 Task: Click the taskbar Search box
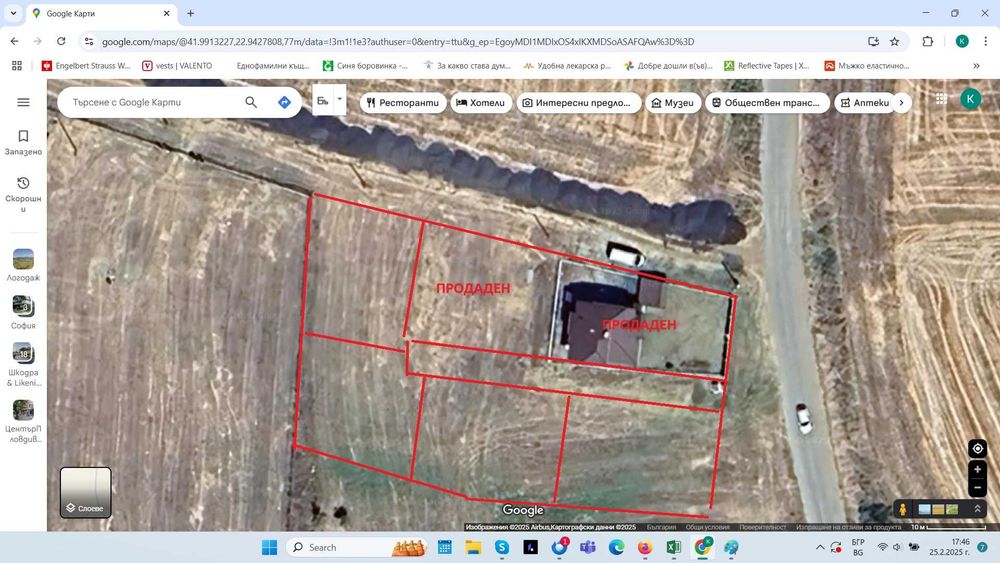(357, 547)
